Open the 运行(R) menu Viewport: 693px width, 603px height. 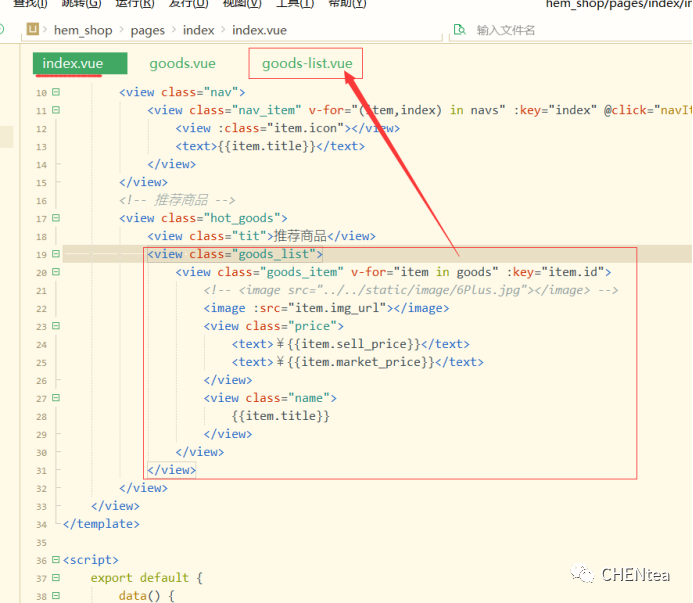click(135, 4)
